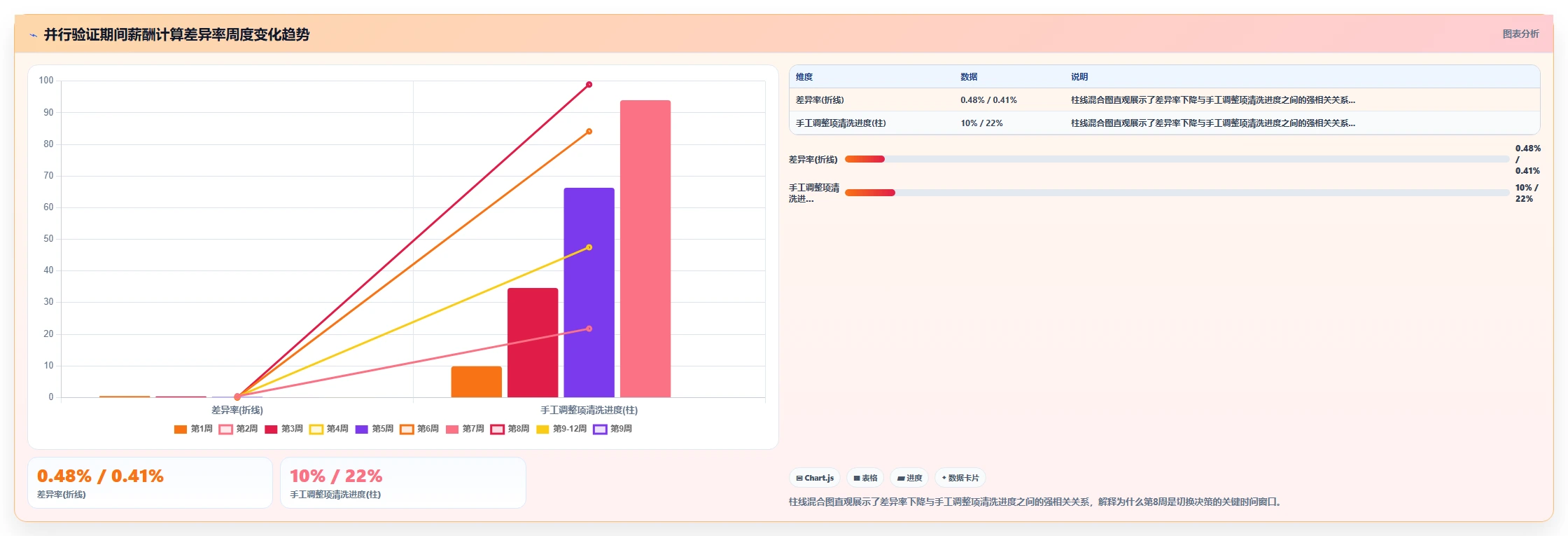Toggle the 第8周 legend item
This screenshot has width=1568, height=536.
[510, 429]
